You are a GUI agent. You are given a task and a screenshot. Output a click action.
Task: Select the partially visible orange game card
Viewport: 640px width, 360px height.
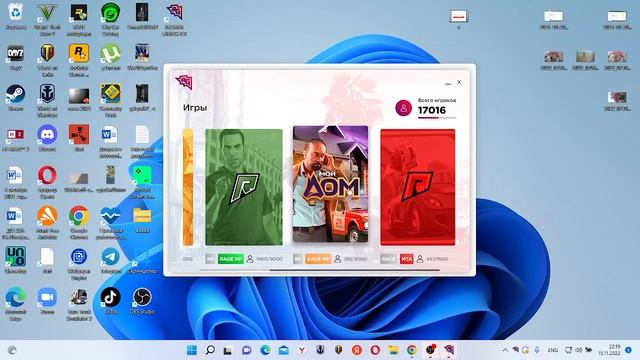tap(188, 187)
